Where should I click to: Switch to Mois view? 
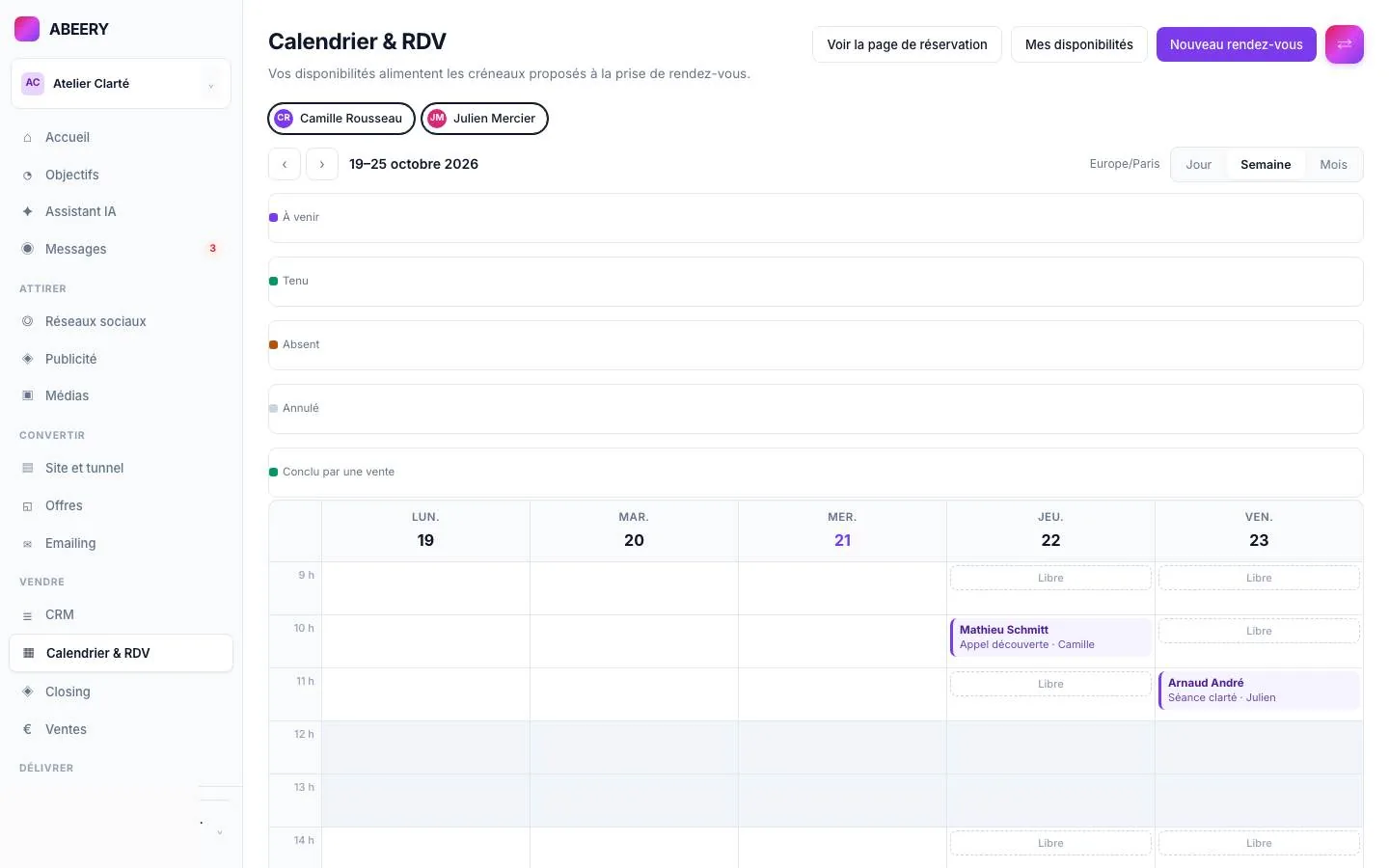pyautogui.click(x=1333, y=165)
